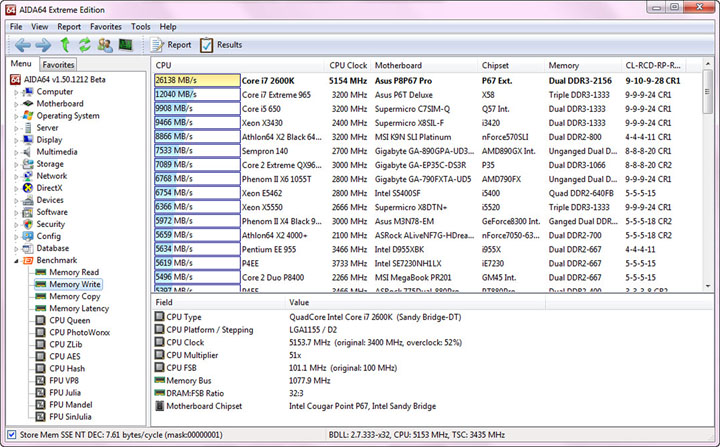
Task: Select the Security shield icon
Action: point(28,224)
